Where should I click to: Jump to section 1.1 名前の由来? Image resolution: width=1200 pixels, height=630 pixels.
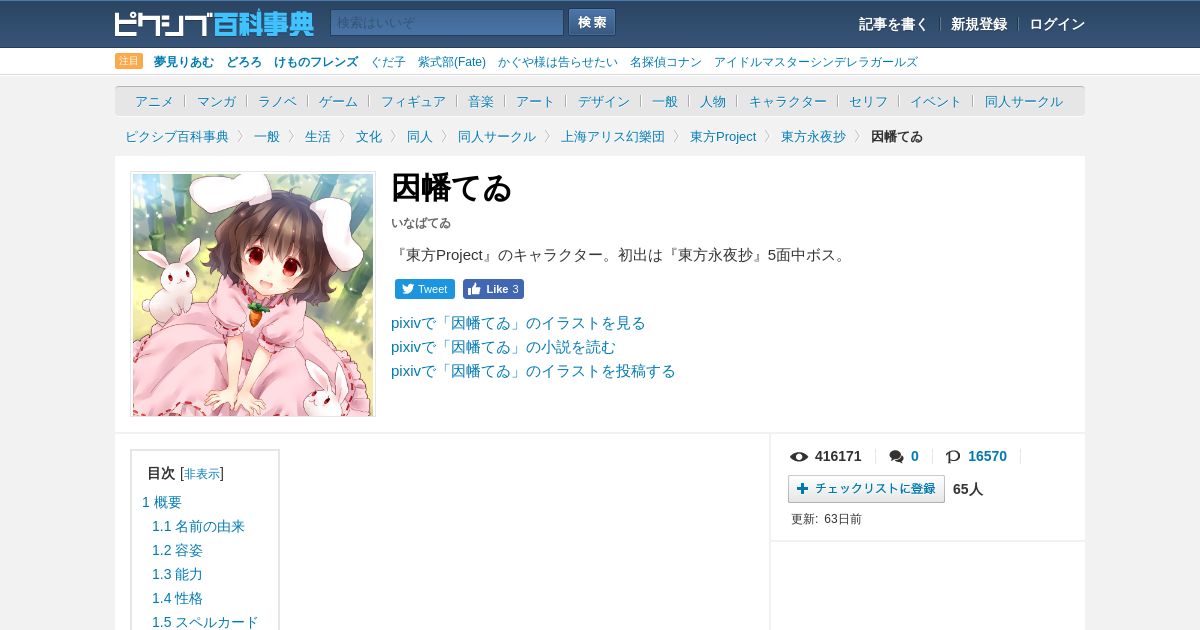point(198,526)
